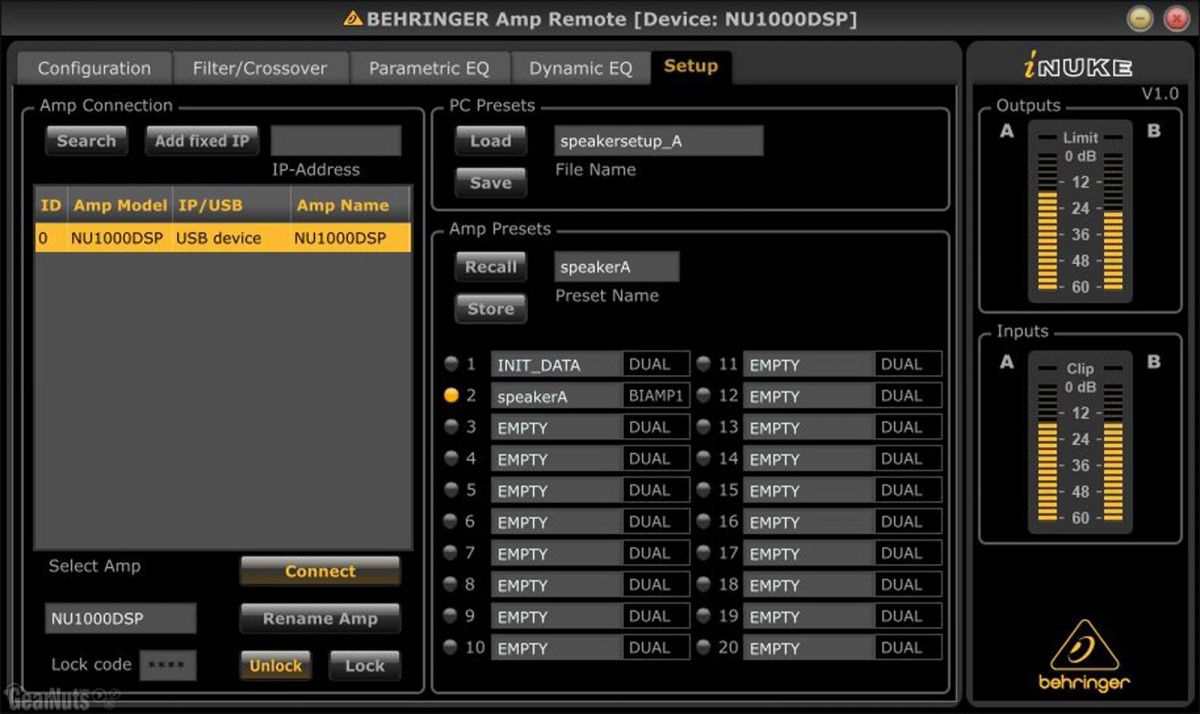Choose preset slot 10 radio button
1200x714 pixels.
451,647
